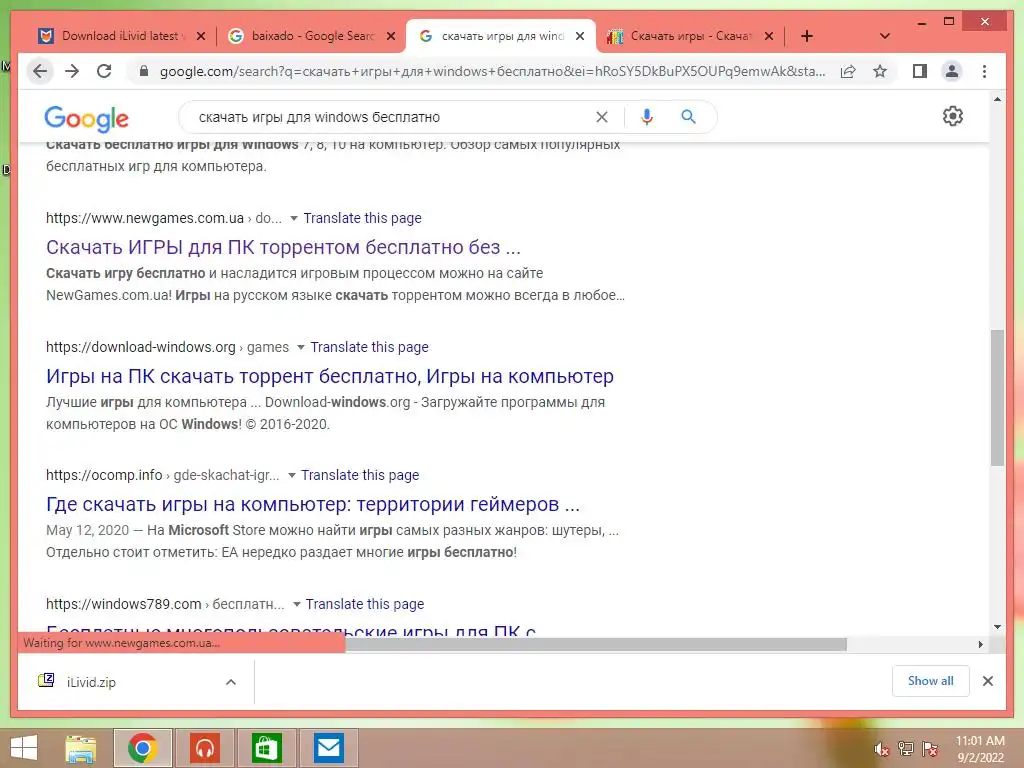1024x768 pixels.
Task: Open the headphones music app in taskbar
Action: point(204,748)
